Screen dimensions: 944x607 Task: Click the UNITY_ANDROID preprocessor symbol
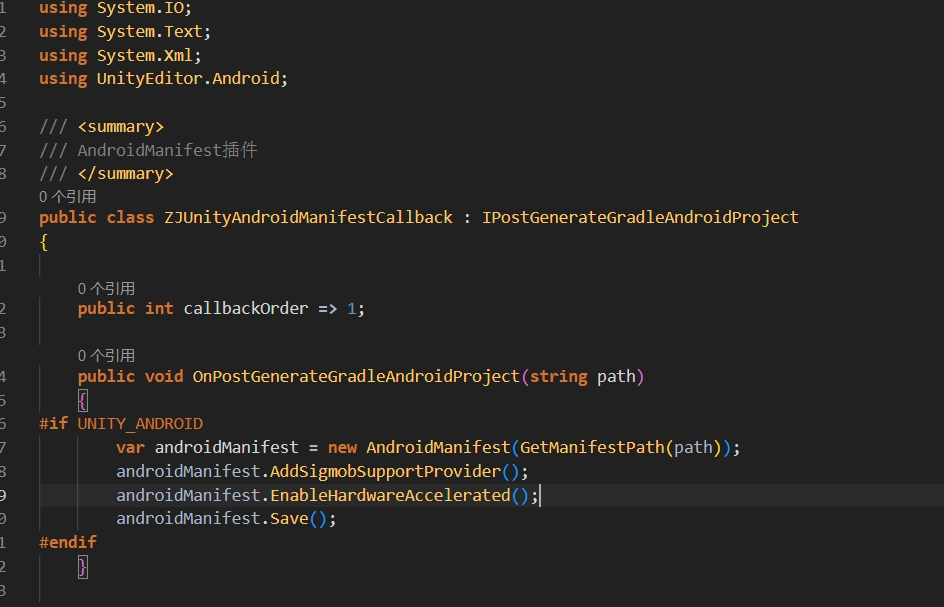(x=140, y=423)
